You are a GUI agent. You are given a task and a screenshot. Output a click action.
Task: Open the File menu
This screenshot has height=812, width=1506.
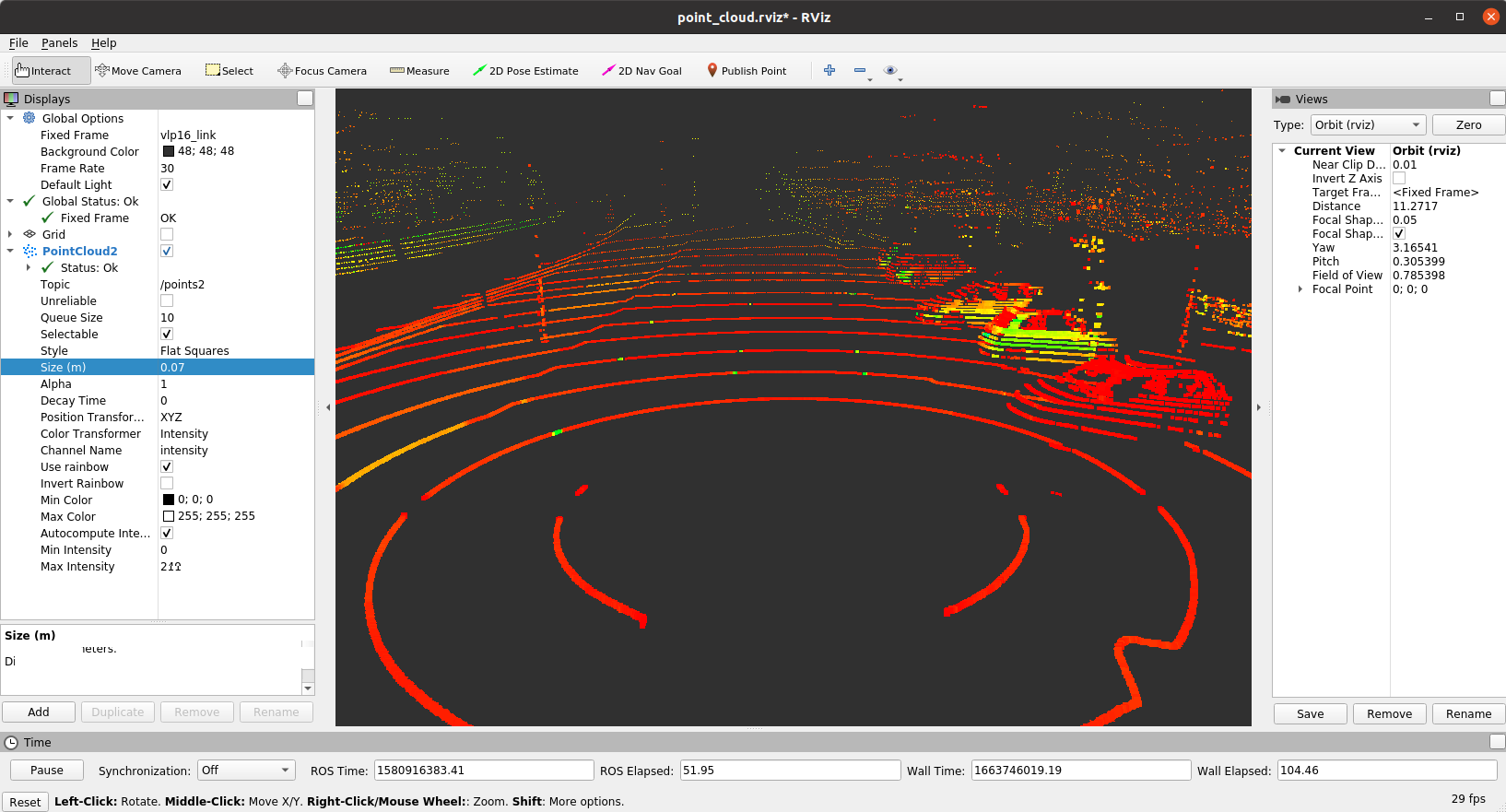tap(18, 42)
